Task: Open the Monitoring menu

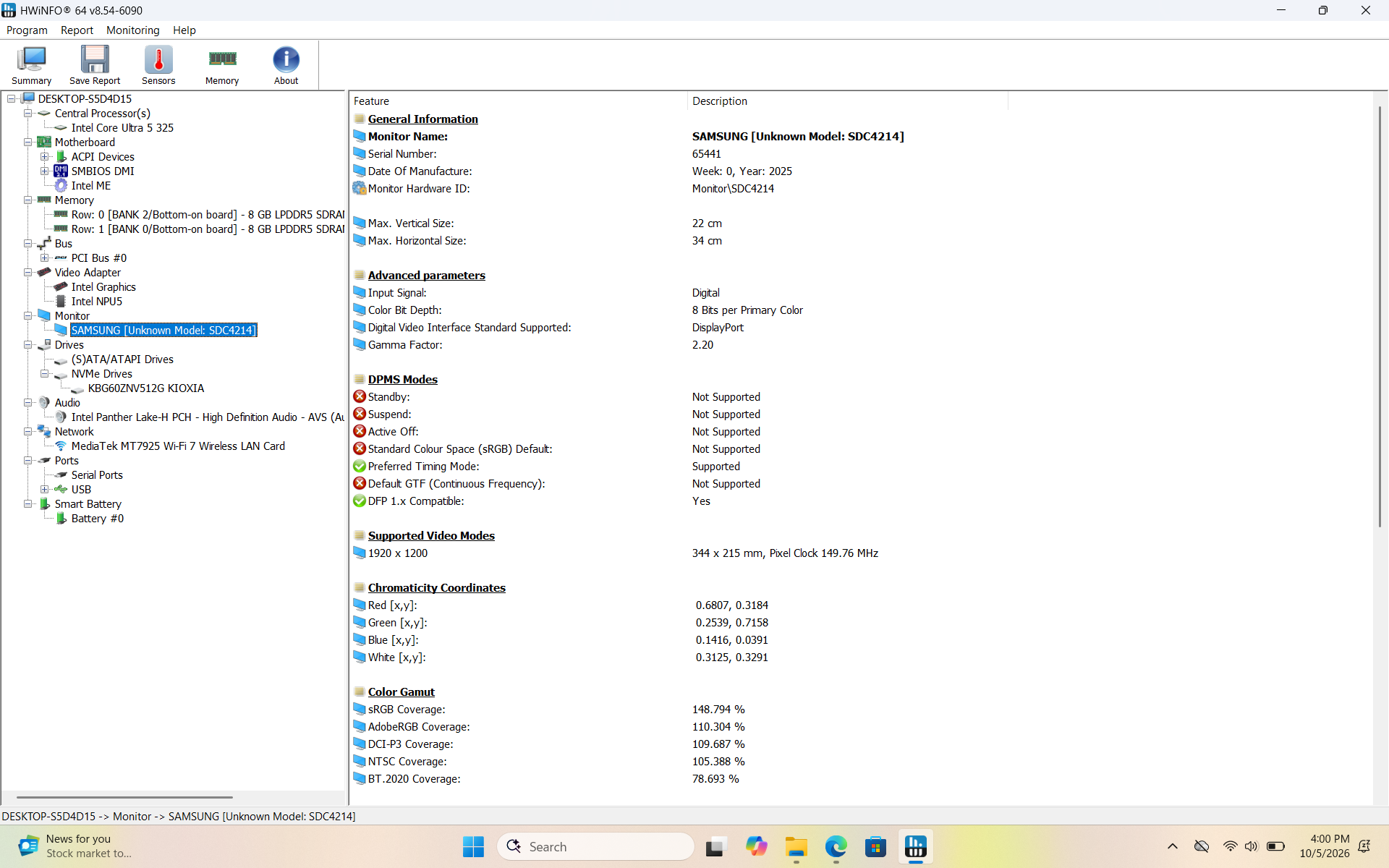Action: pyautogui.click(x=132, y=30)
